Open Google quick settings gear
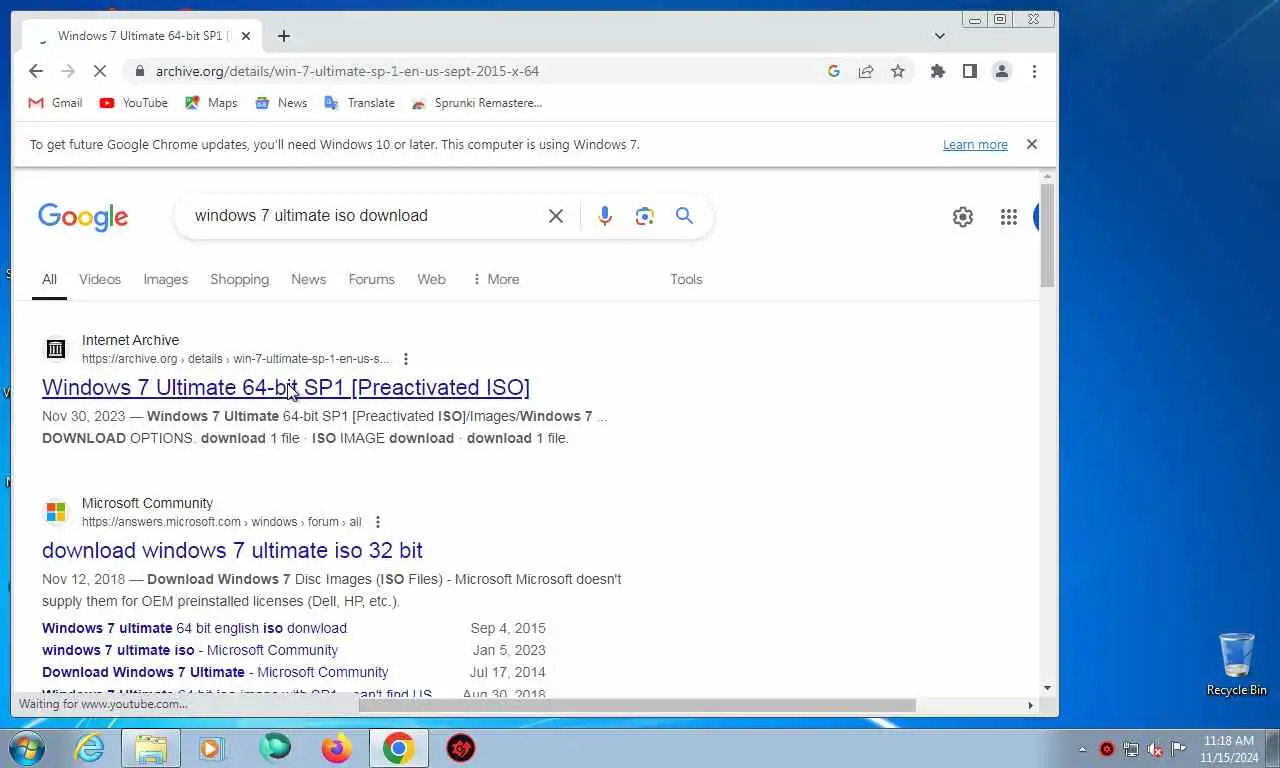This screenshot has height=768, width=1280. [963, 217]
